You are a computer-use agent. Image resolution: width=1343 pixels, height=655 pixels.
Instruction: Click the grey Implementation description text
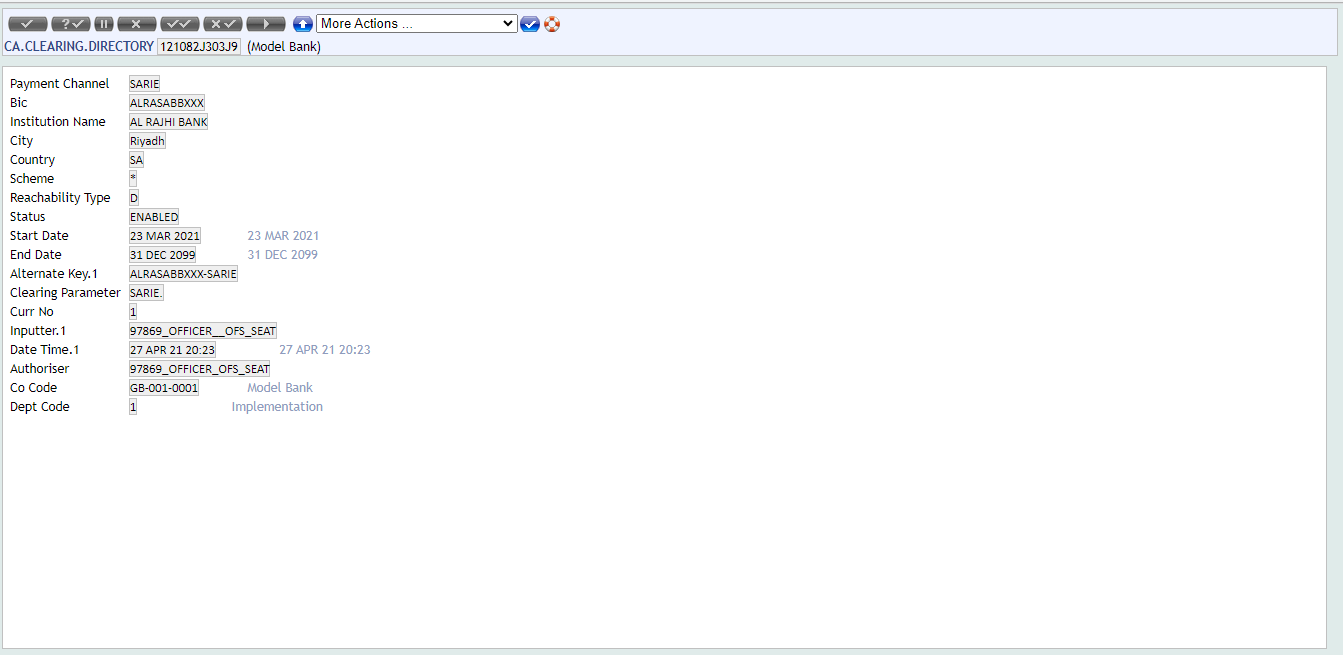coord(277,407)
